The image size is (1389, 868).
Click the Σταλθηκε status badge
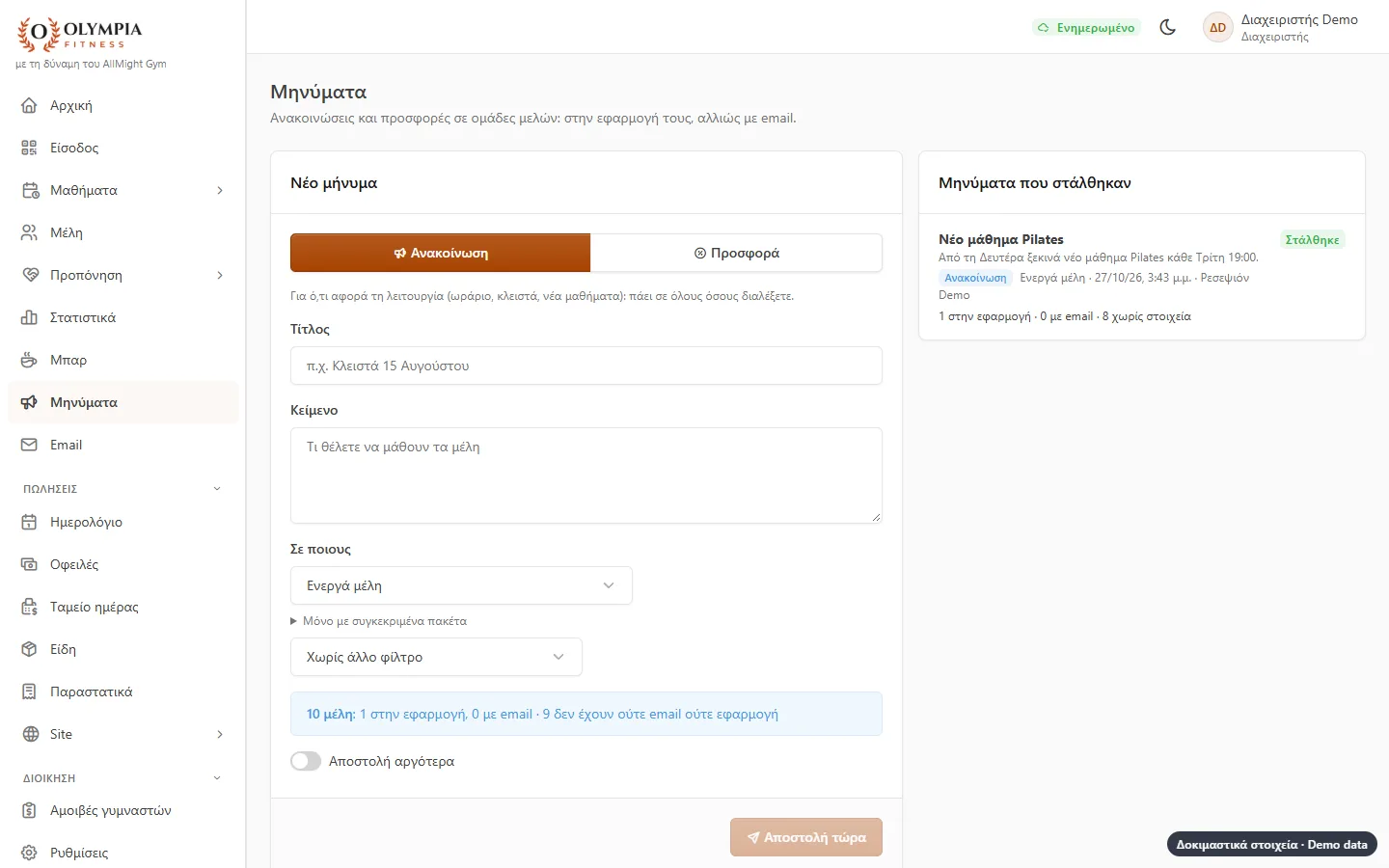1313,239
